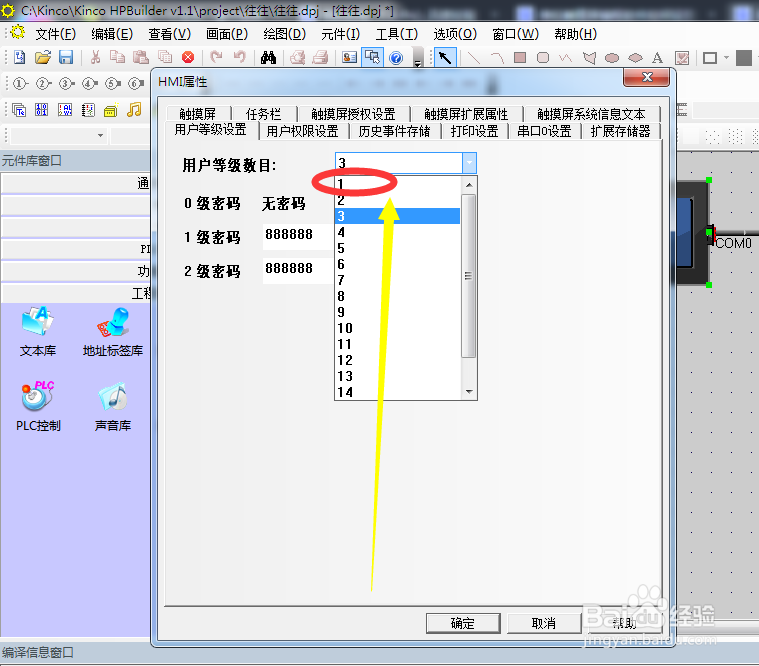Choose 5 in the level count list
Screen dimensions: 759x666
pos(397,248)
